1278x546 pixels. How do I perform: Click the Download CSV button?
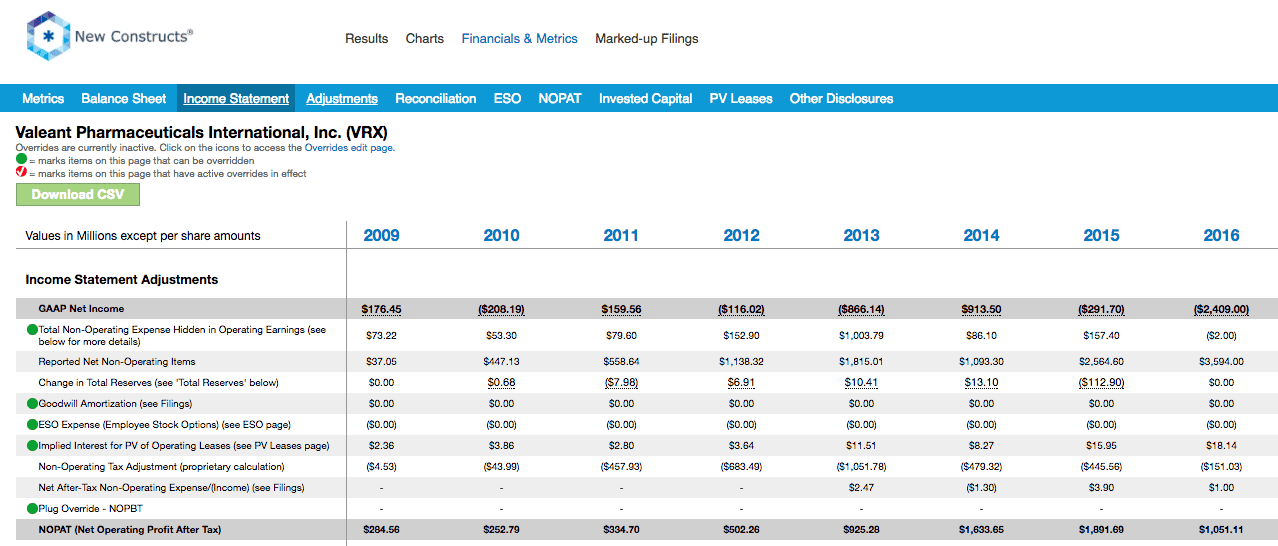pos(78,194)
